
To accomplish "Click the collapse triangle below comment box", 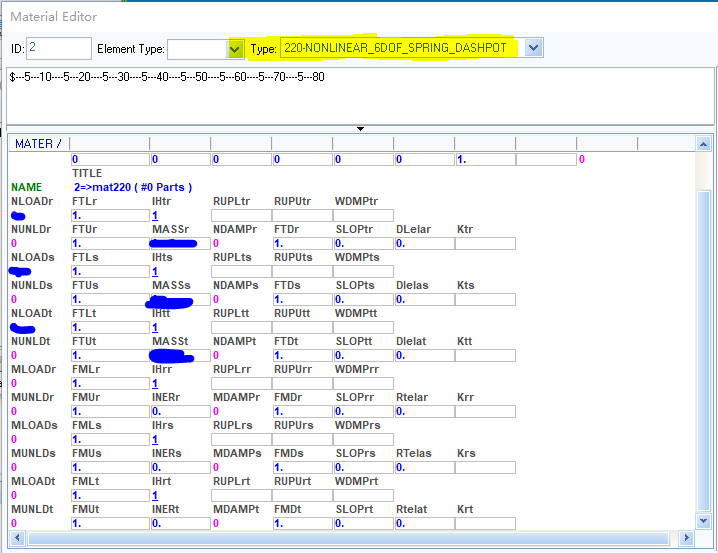I will (x=359, y=129).
